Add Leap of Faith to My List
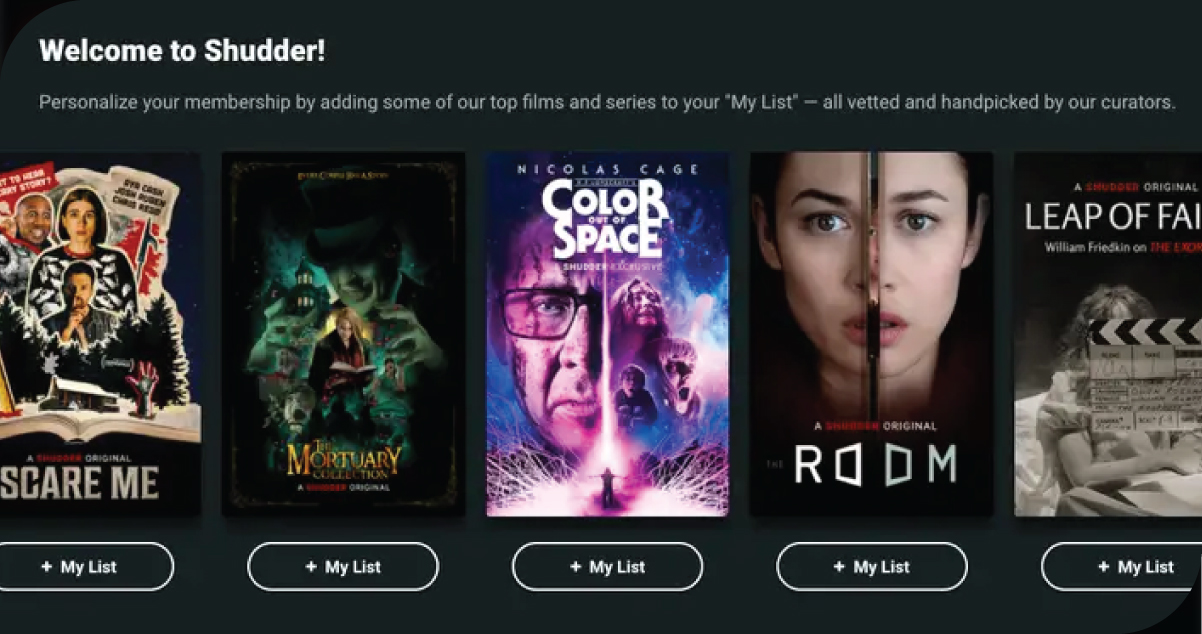The width and height of the screenshot is (1202, 634). 1122,567
